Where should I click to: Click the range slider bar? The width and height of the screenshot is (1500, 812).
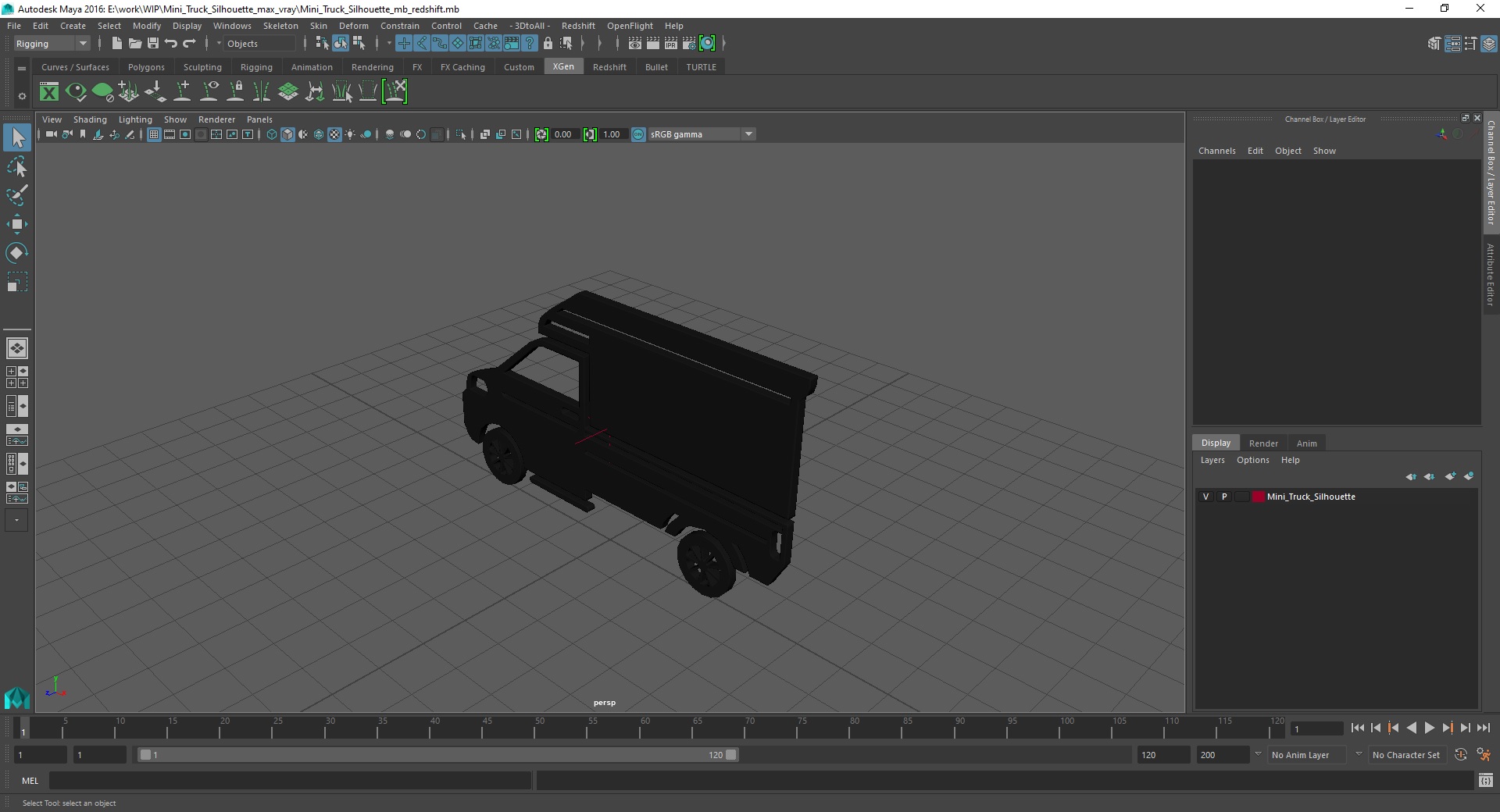click(x=437, y=755)
